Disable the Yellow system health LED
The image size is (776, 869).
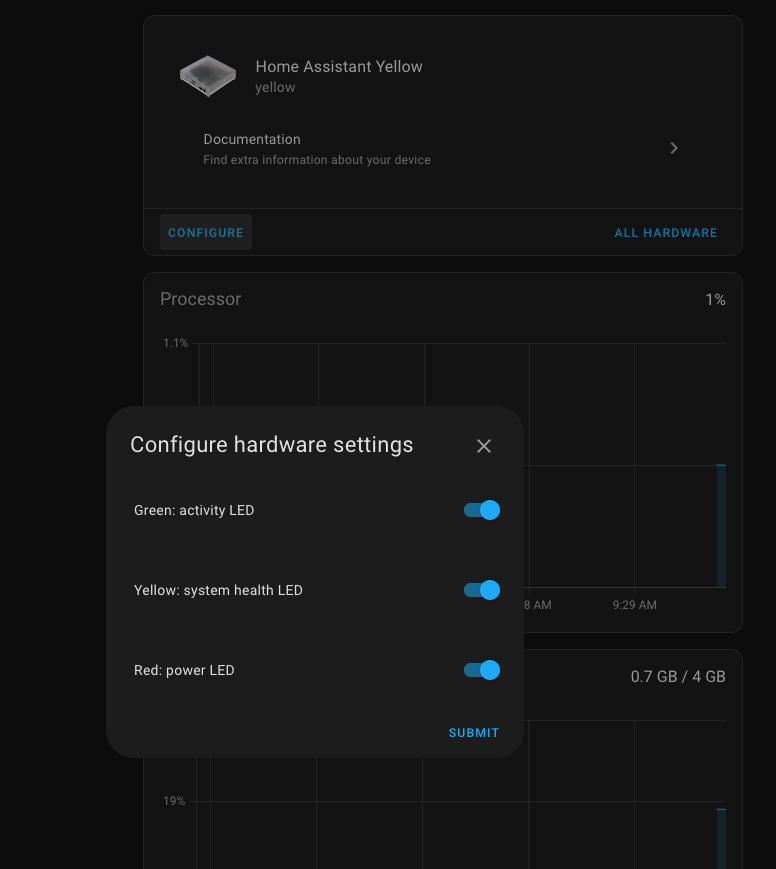[482, 590]
